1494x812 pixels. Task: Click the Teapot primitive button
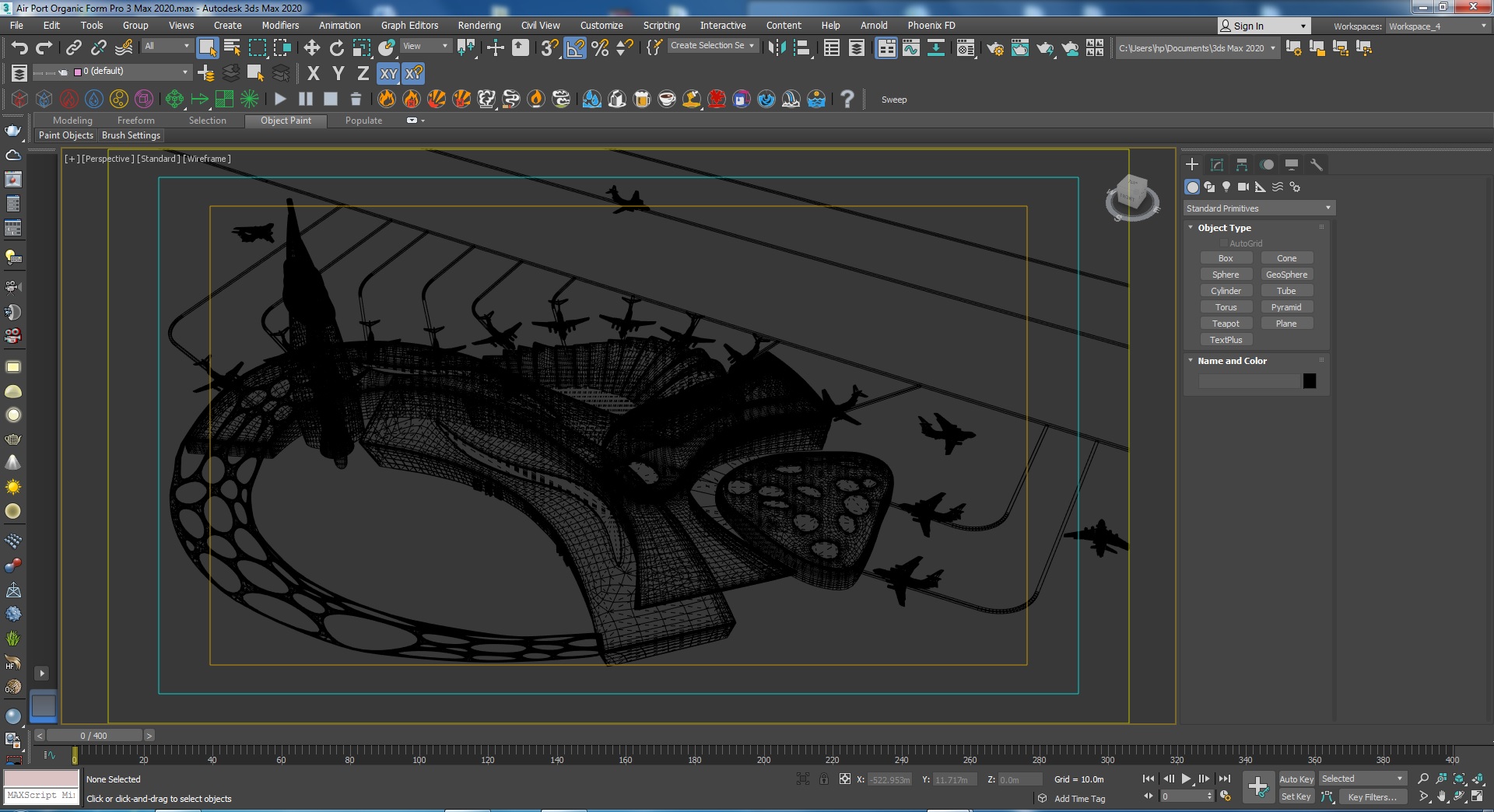coord(1225,324)
